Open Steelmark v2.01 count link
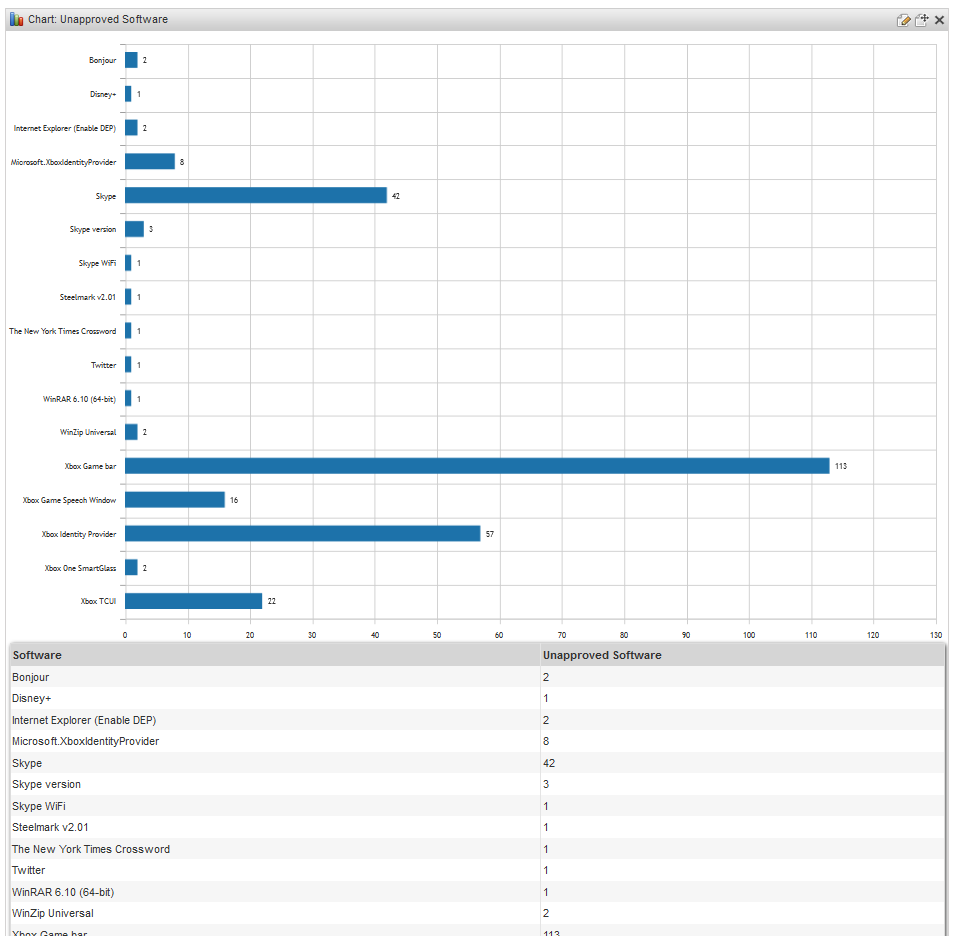Screen dimensions: 953x936 click(546, 828)
